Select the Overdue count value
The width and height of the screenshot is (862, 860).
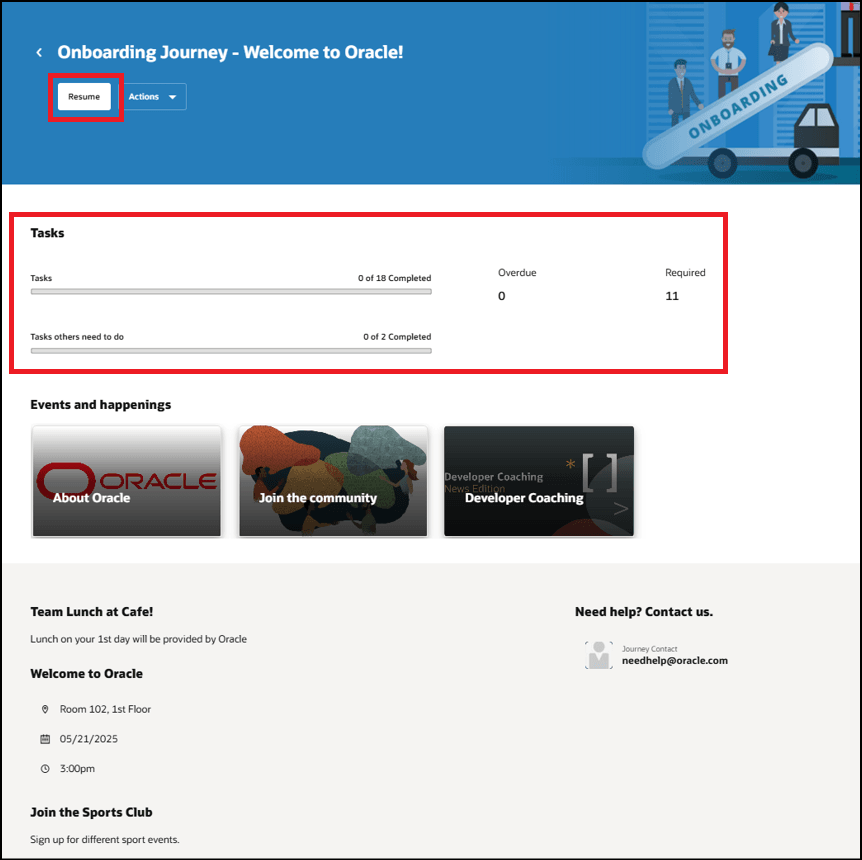click(x=501, y=296)
